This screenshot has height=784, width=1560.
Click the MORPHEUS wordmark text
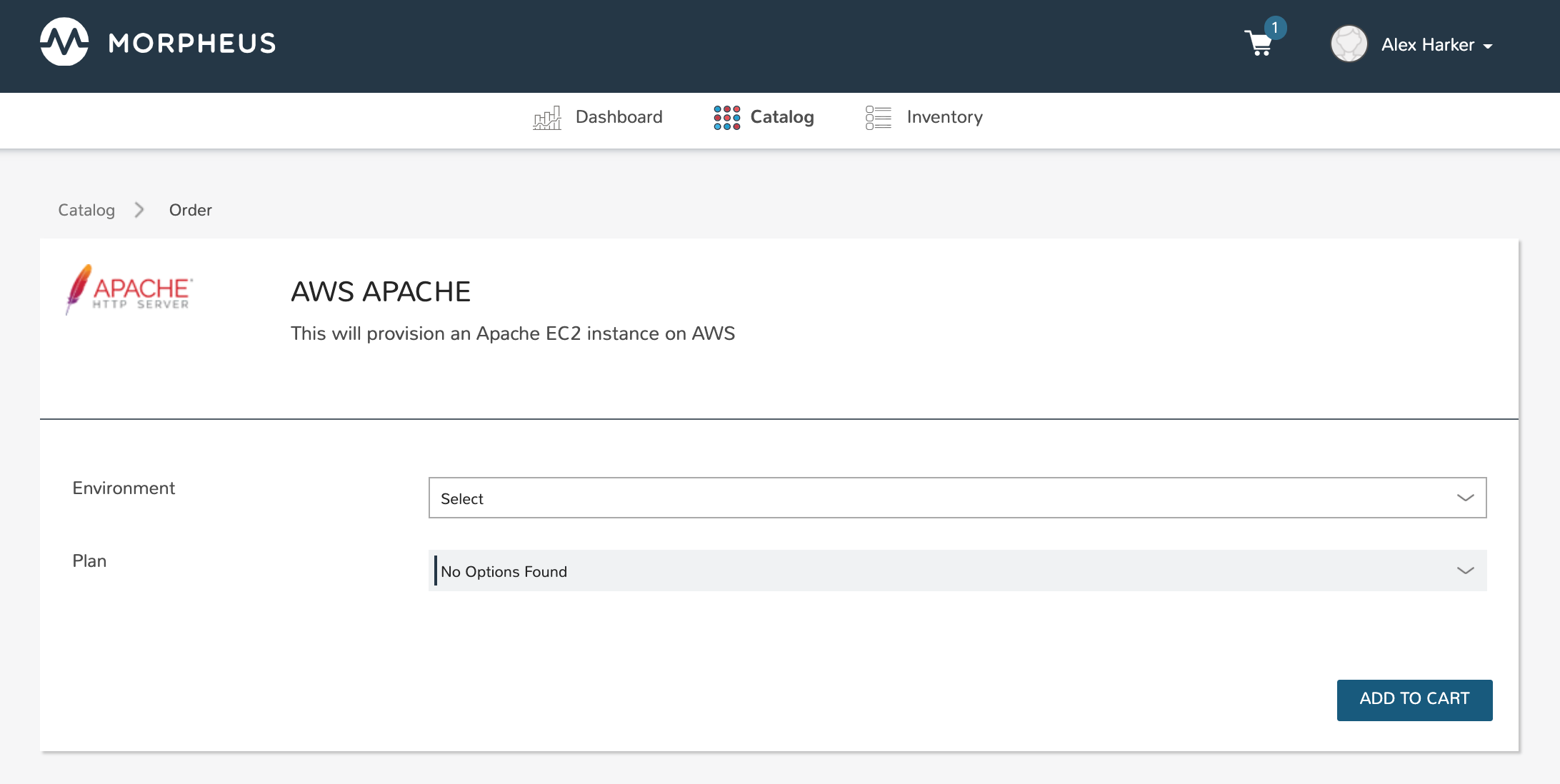pyautogui.click(x=192, y=44)
